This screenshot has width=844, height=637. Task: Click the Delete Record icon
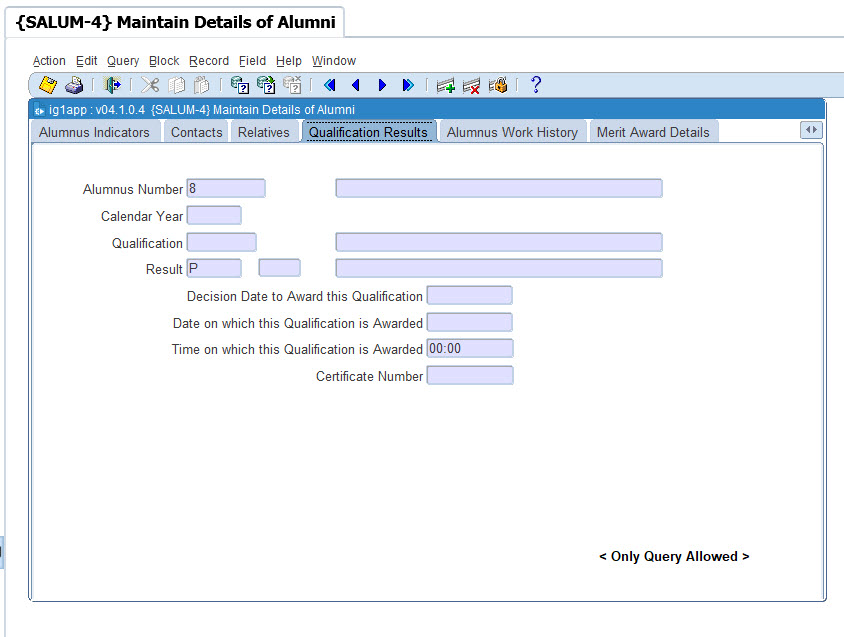(472, 85)
